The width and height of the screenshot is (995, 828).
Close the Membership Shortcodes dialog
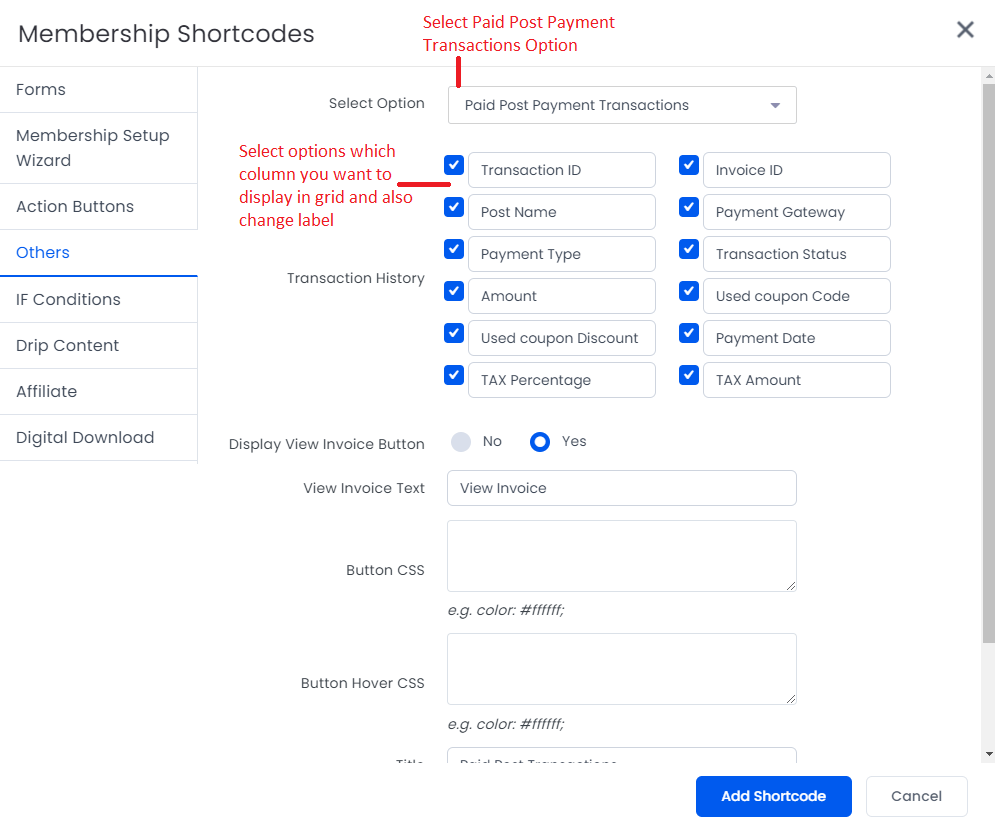point(965,29)
